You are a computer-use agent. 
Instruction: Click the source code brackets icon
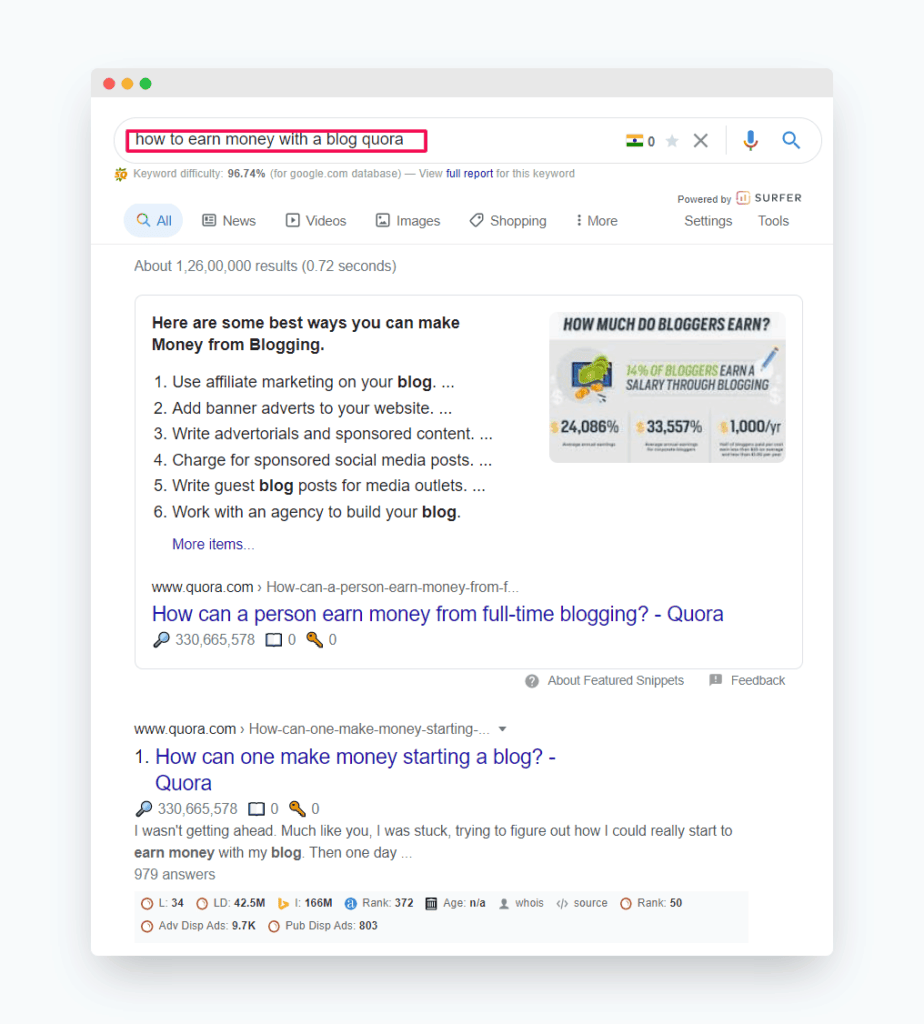[562, 904]
